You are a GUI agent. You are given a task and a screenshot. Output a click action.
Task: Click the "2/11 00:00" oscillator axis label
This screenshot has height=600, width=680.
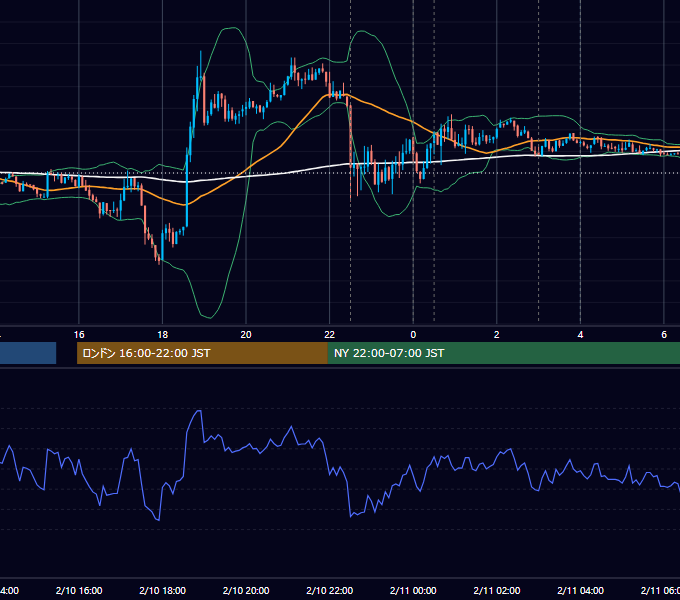(413, 590)
